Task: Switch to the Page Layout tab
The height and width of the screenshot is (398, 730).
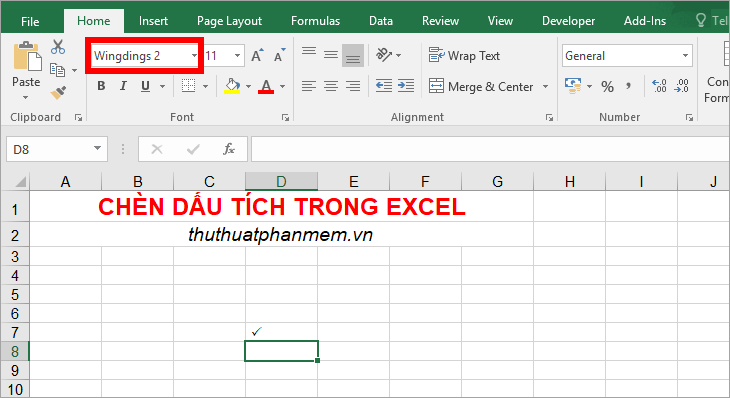Action: pos(229,21)
